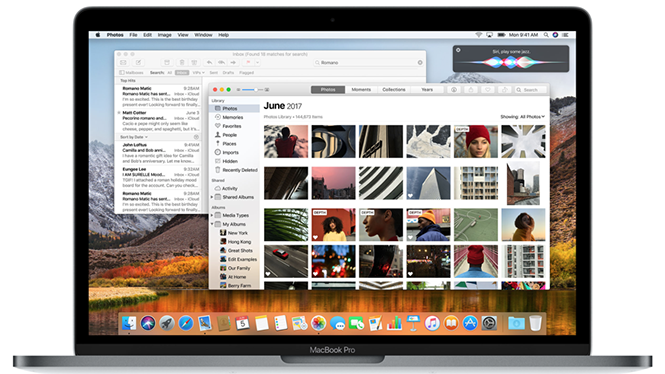Select the Inbox search scope in Mail
This screenshot has height=374, width=665.
coord(182,73)
